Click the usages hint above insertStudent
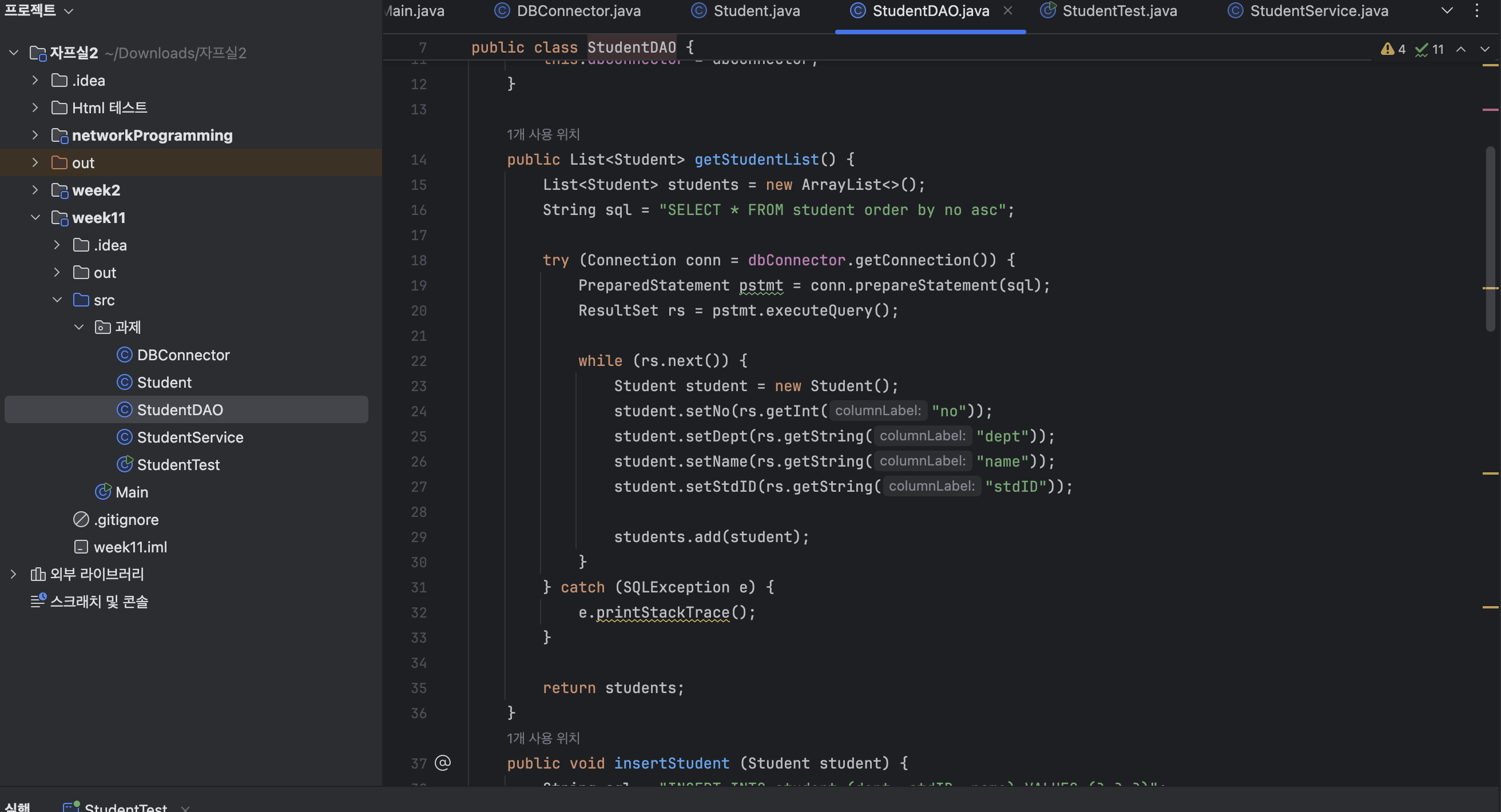The width and height of the screenshot is (1501, 812). 542,738
